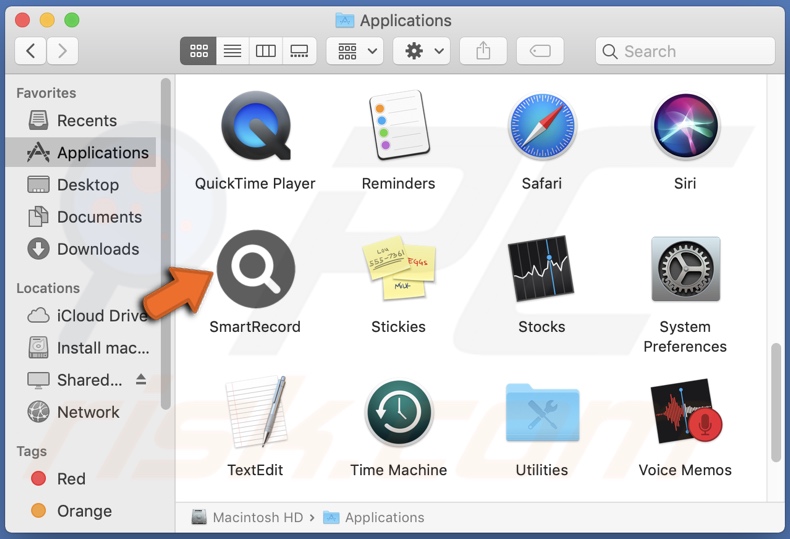Switch to list view
The width and height of the screenshot is (790, 539).
[232, 51]
